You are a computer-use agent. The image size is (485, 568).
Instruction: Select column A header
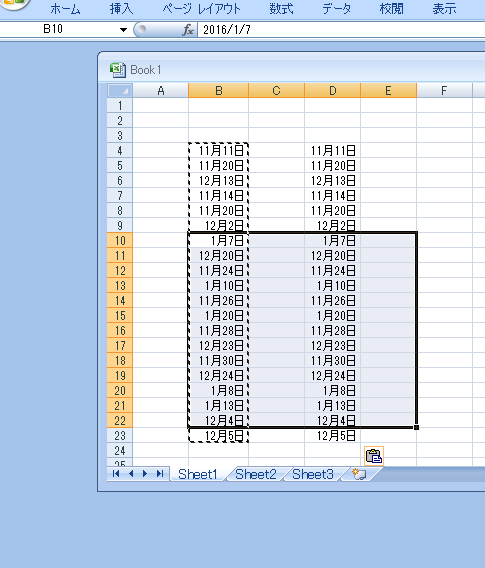coord(161,91)
